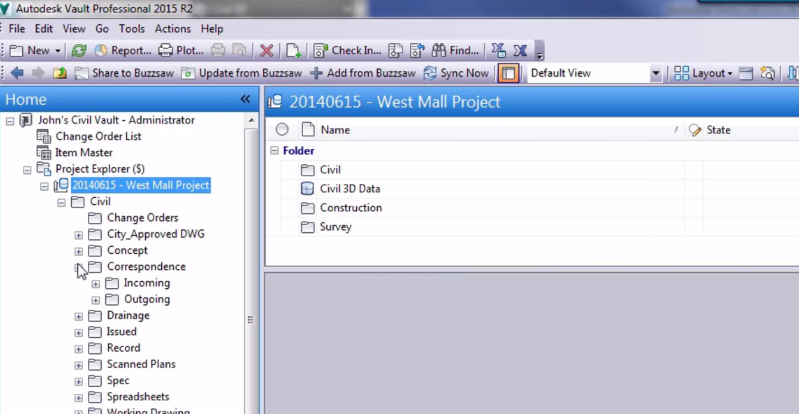Open the Help menu
The height and width of the screenshot is (414, 799).
pyautogui.click(x=212, y=29)
